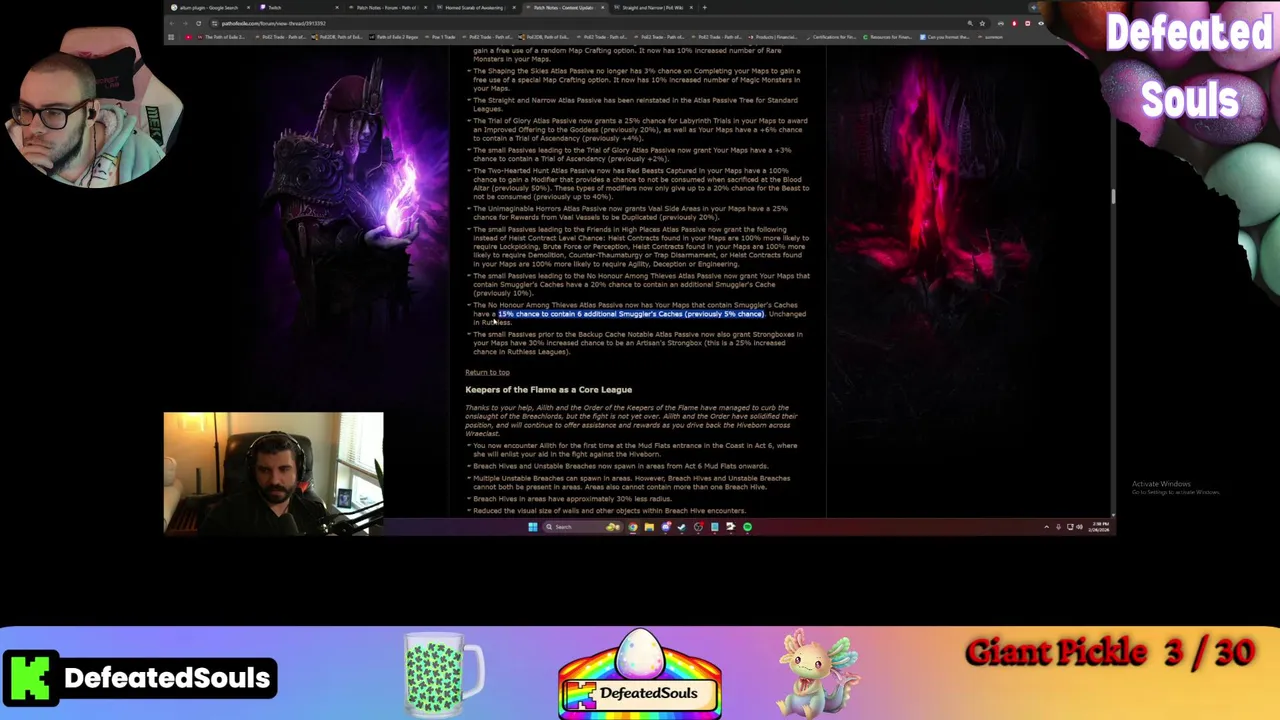The width and height of the screenshot is (1280, 720).
Task: Open Spotify from the taskbar
Action: pos(747,527)
